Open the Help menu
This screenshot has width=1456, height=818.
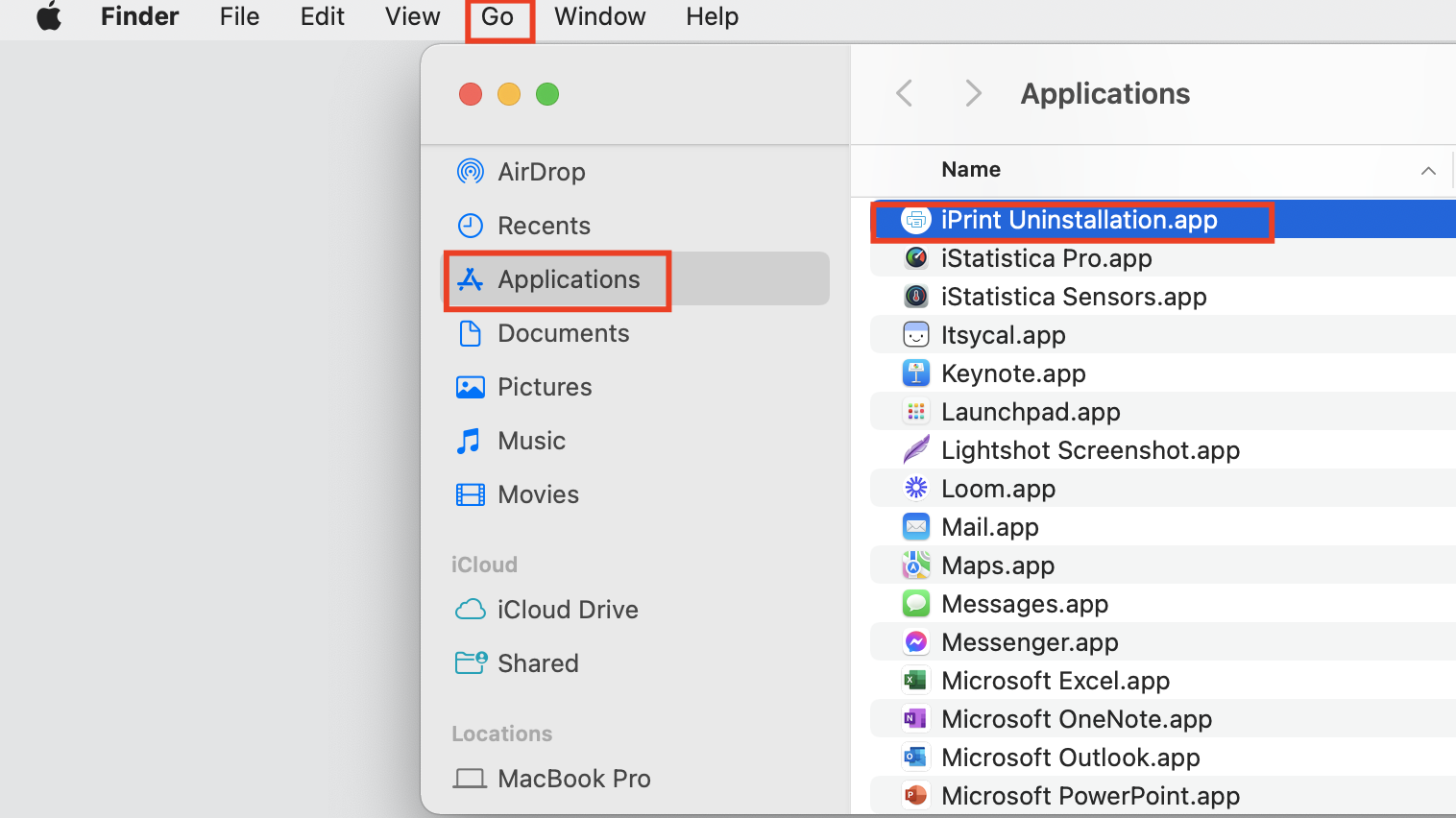pos(712,16)
